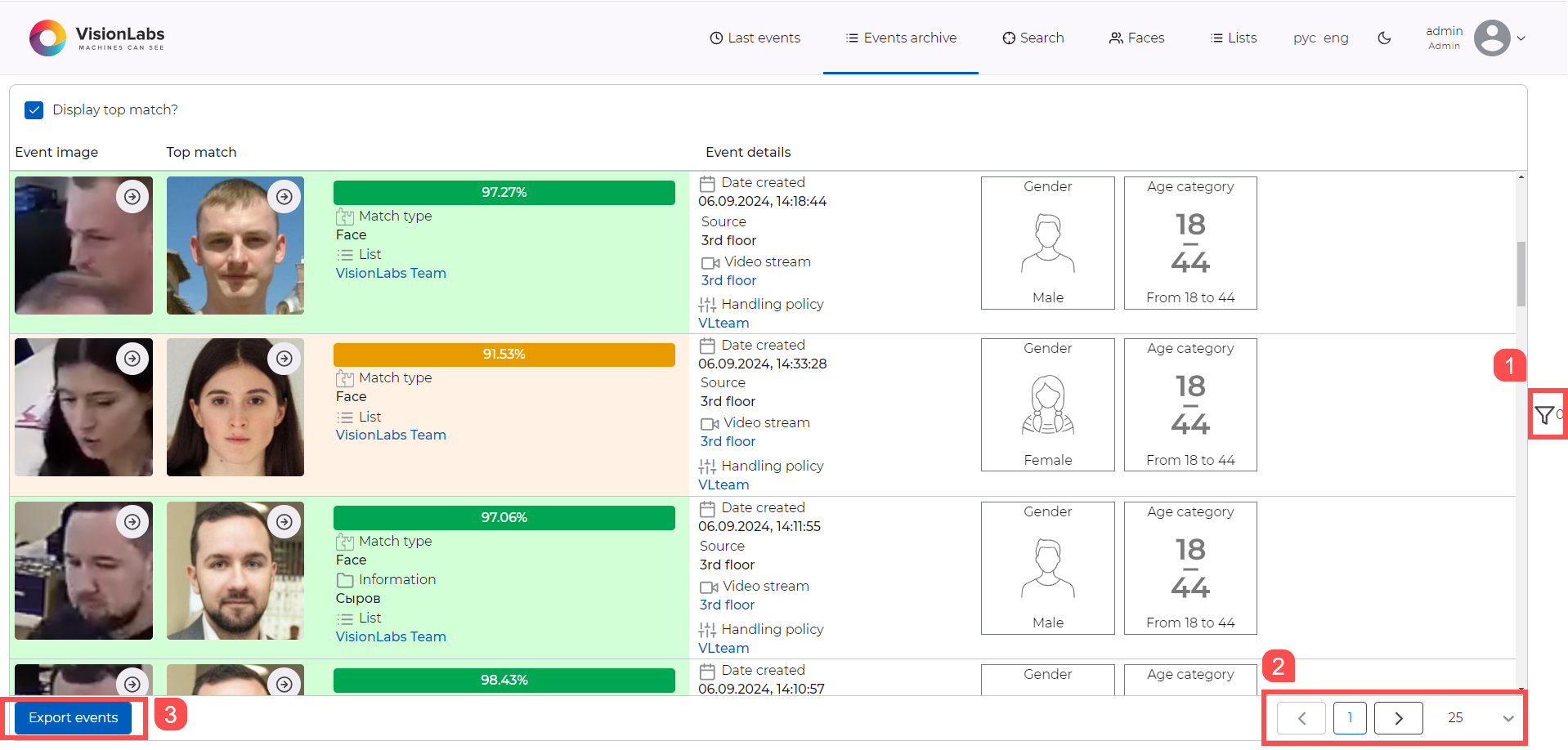Image resolution: width=1568 pixels, height=750 pixels.
Task: Go to next page arrow
Action: tap(1398, 718)
